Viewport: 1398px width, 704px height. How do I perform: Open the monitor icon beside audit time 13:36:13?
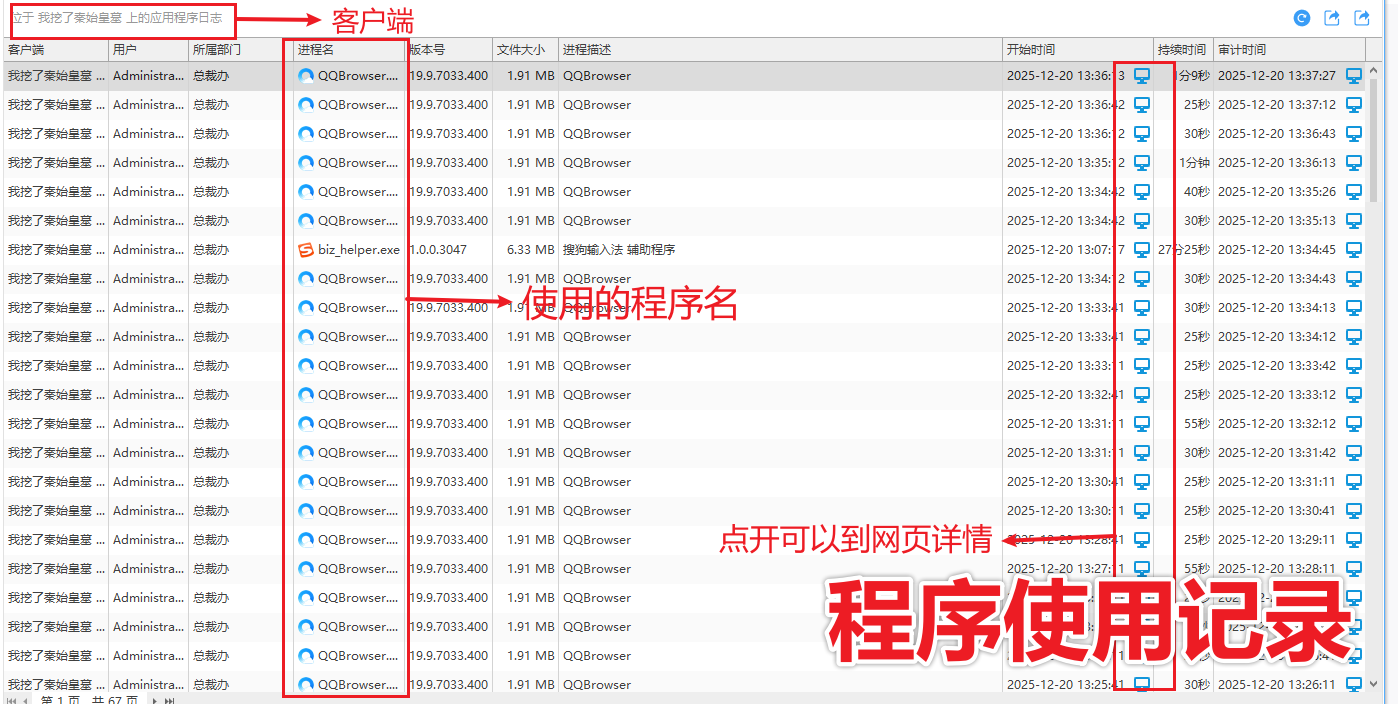click(x=1354, y=163)
